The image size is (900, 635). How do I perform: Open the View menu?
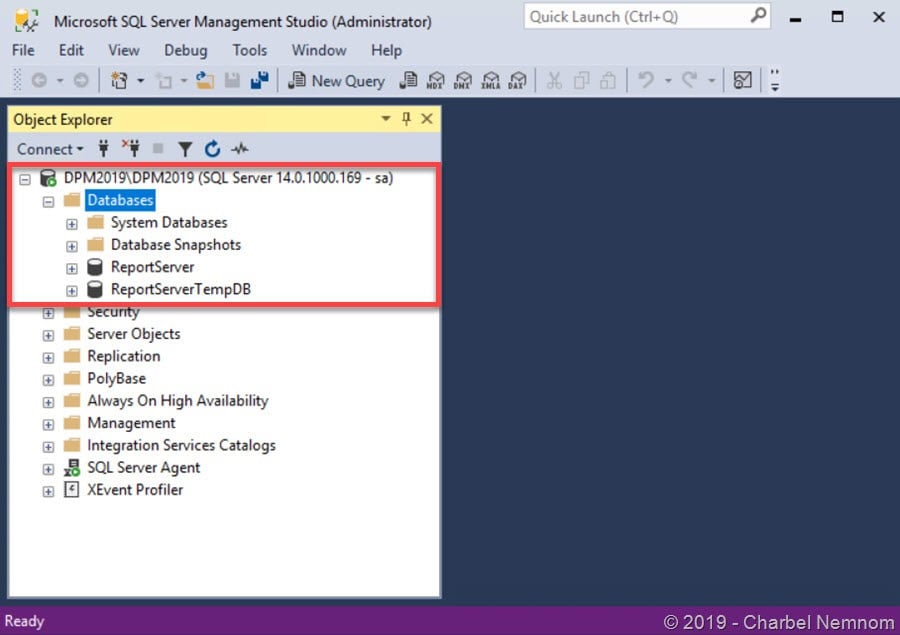(x=124, y=51)
